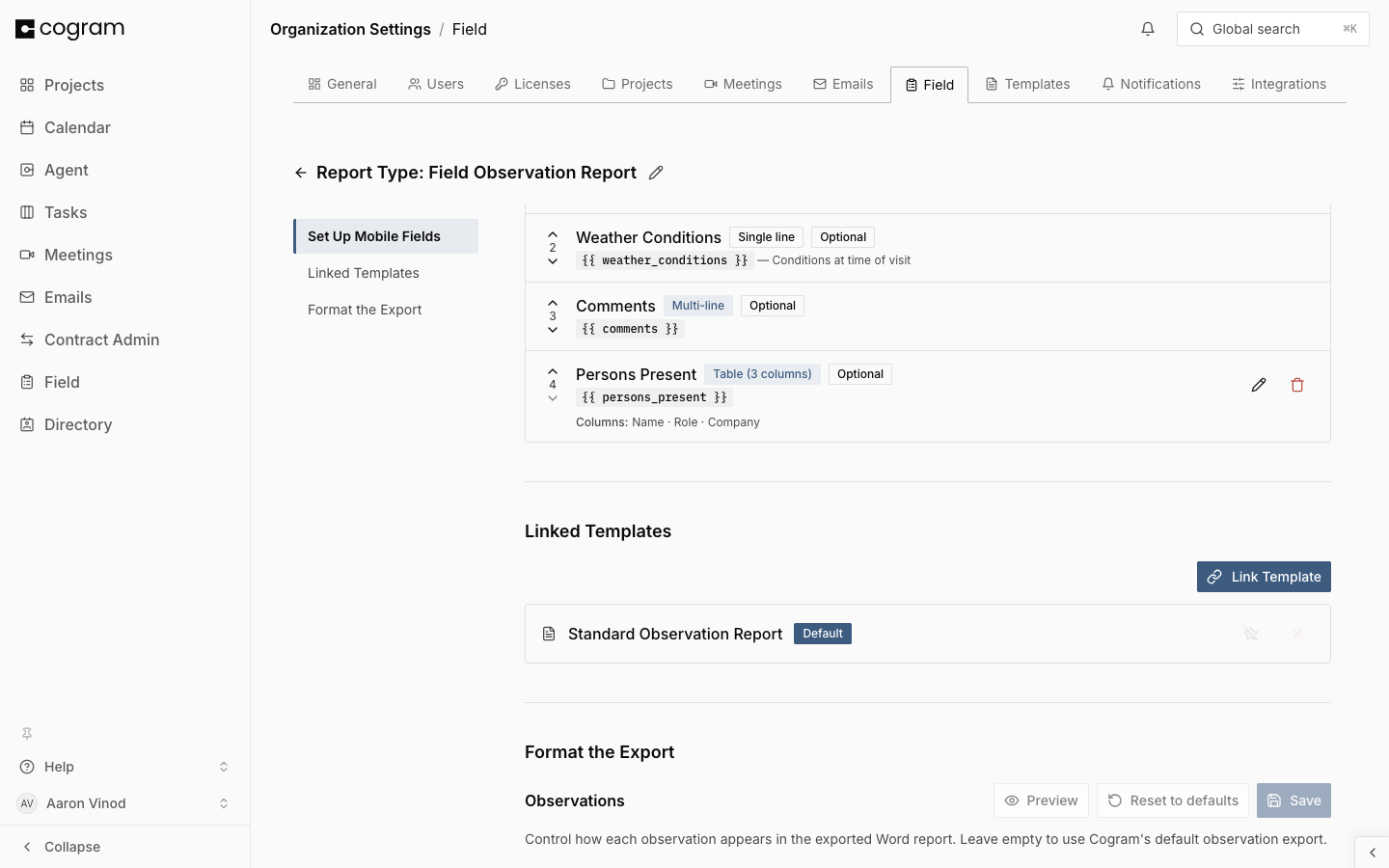
Task: Remove default star on Standard Observation Report
Action: [1251, 634]
